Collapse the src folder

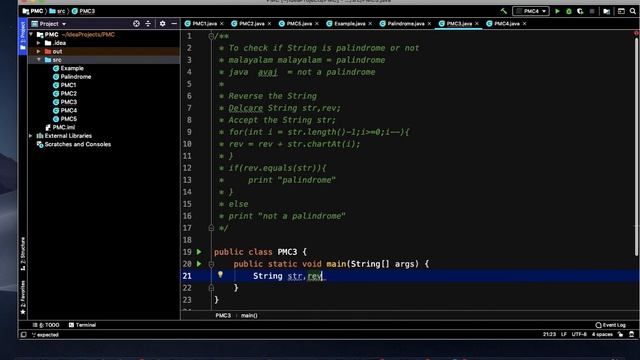click(39, 60)
